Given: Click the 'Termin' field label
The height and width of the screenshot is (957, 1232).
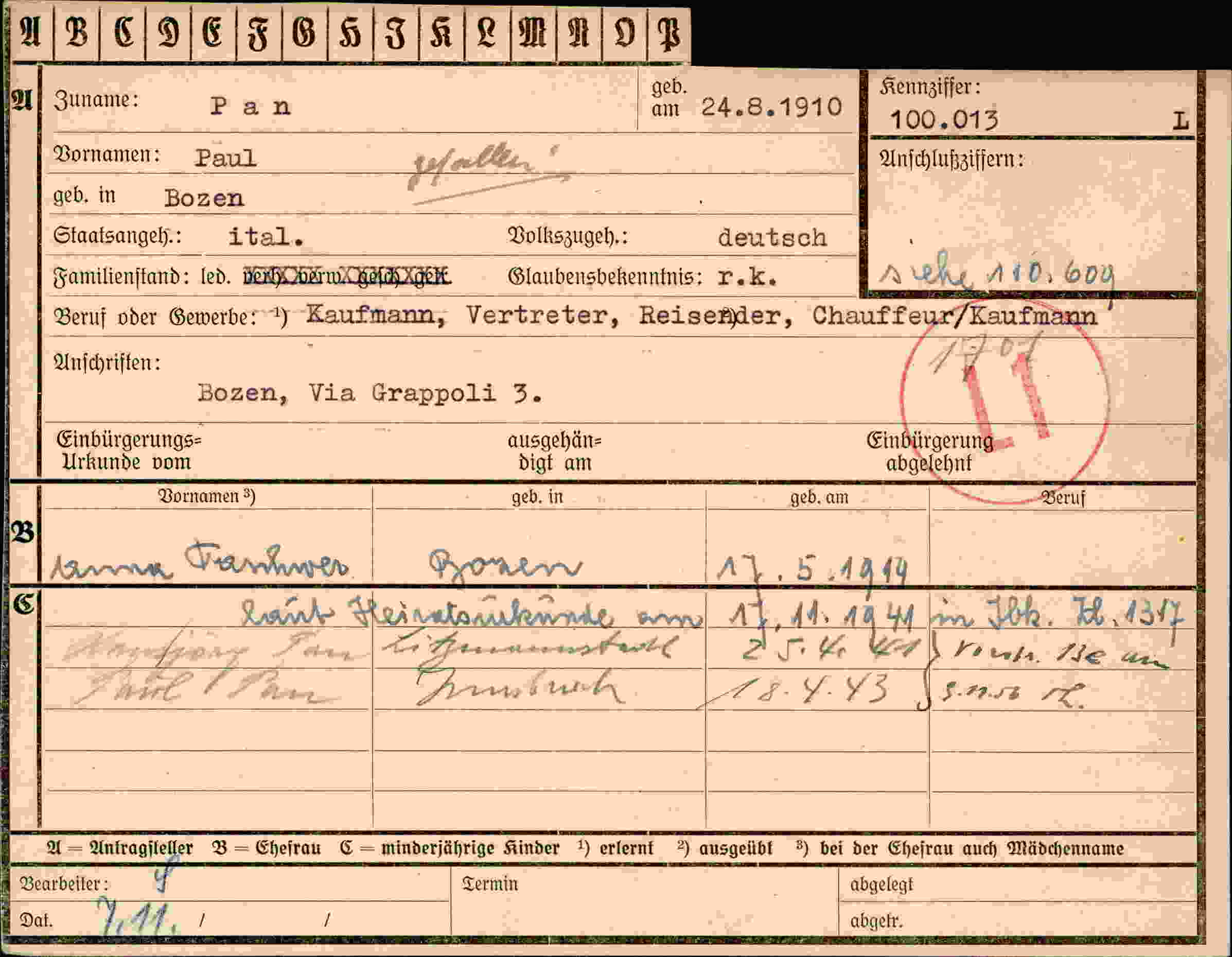Looking at the screenshot, I should [x=489, y=884].
